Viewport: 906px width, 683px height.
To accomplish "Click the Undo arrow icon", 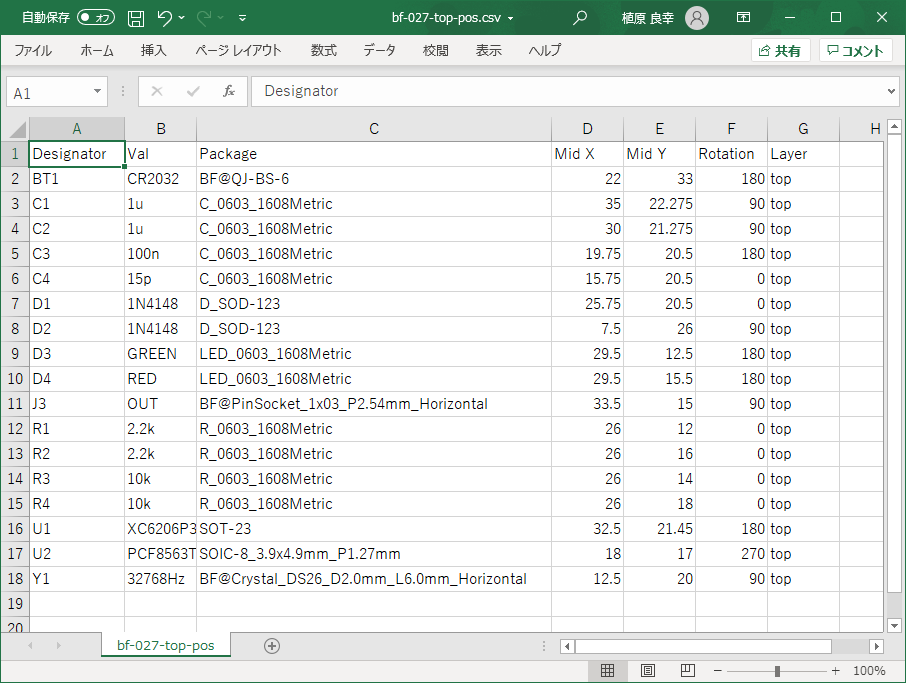I will (164, 18).
